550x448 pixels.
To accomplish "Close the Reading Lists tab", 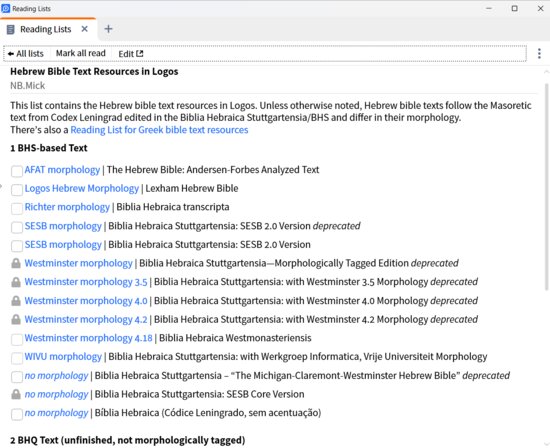I will 85,29.
